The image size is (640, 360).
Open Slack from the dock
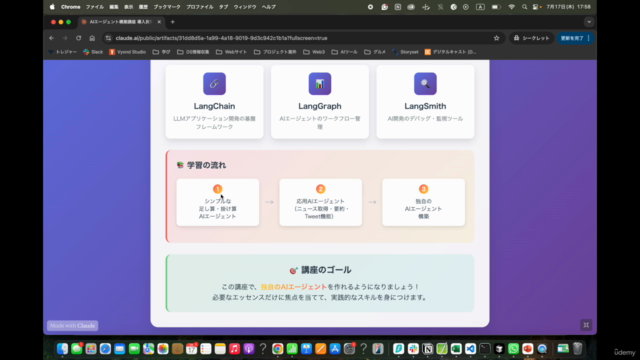coord(413,349)
